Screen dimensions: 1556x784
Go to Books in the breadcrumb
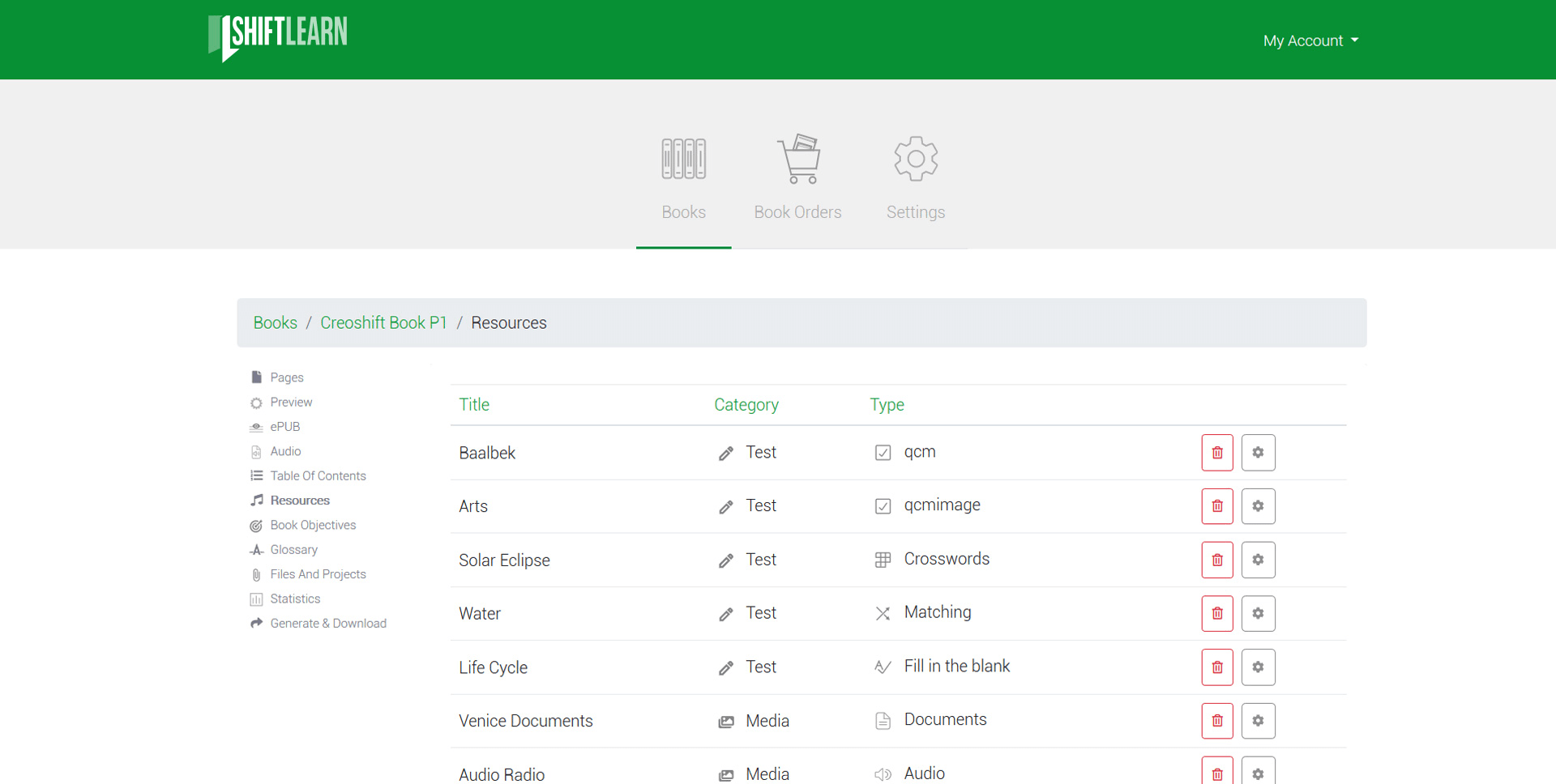(276, 322)
